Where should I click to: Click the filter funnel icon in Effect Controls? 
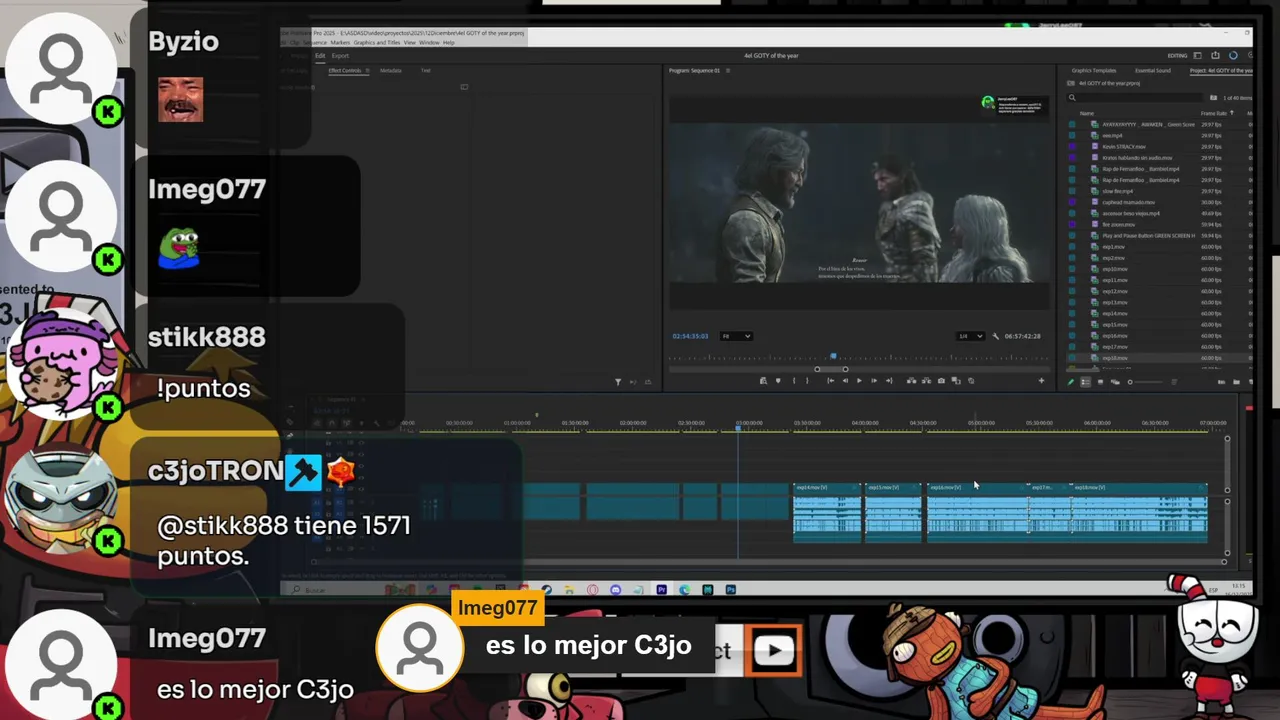[x=617, y=382]
